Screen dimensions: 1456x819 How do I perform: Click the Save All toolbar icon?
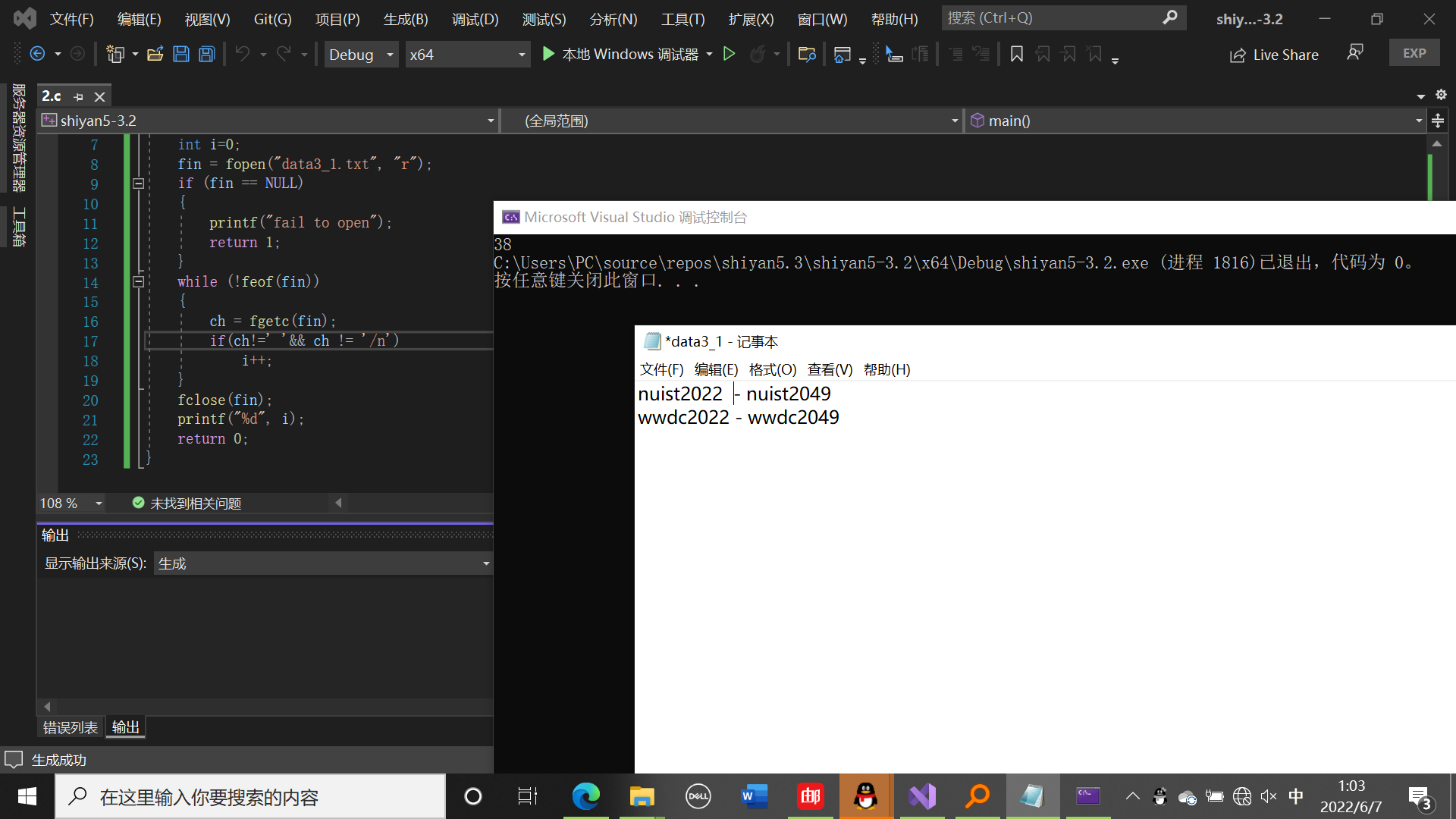point(206,54)
